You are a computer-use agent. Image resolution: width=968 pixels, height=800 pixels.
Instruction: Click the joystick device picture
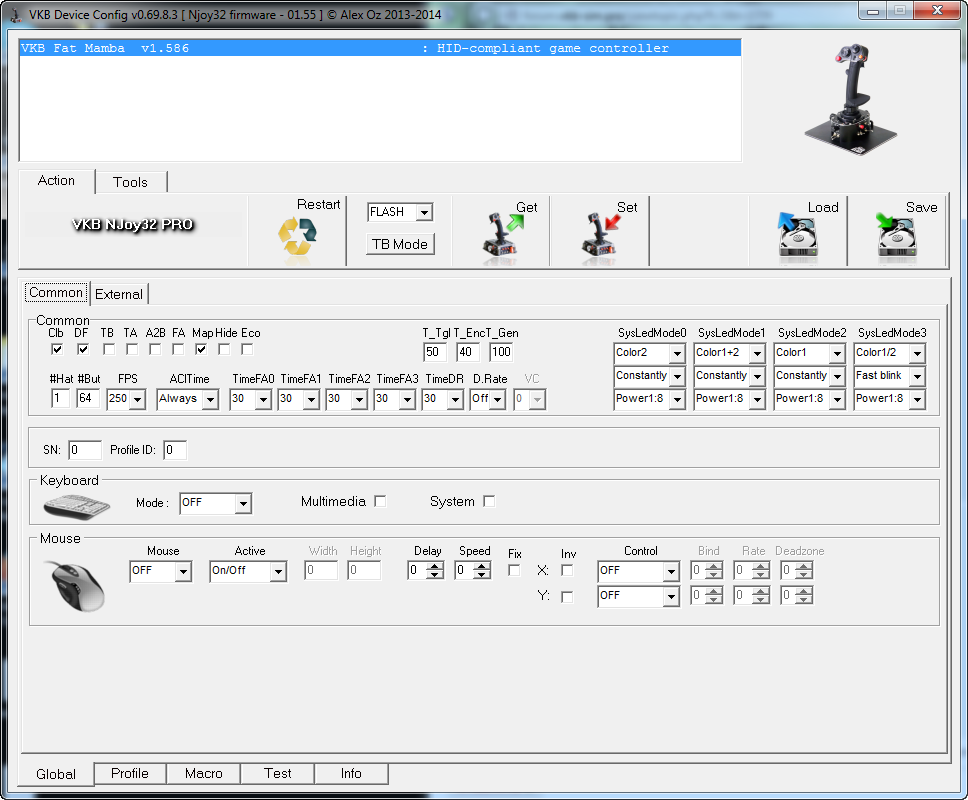(851, 99)
